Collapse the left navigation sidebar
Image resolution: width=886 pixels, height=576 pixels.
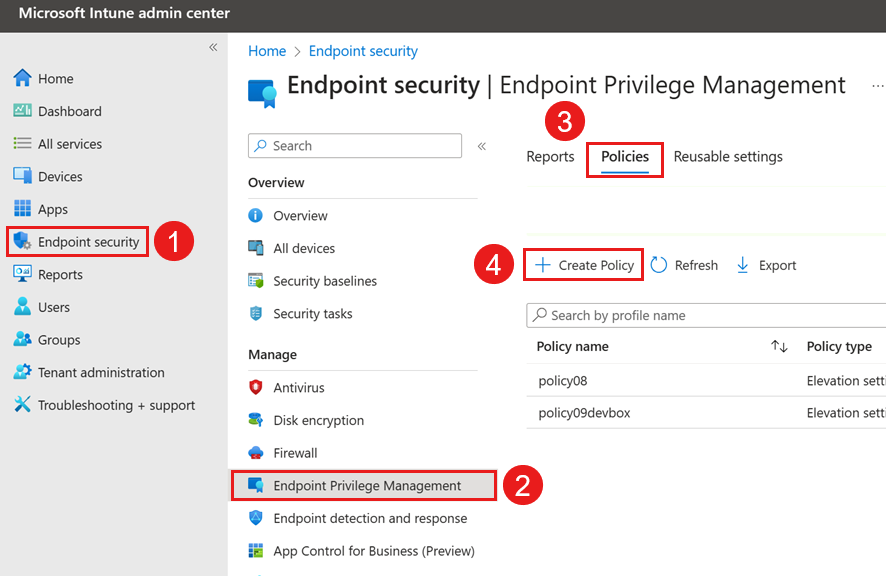[213, 47]
